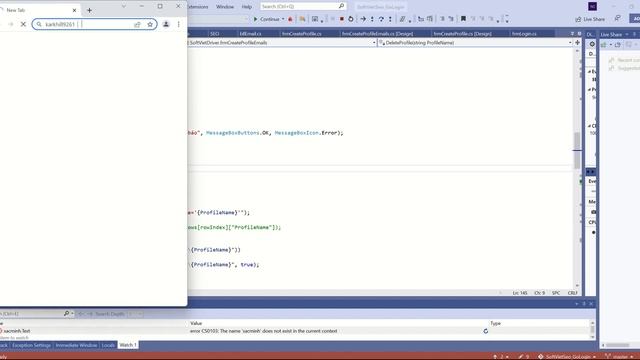Viewport: 640px width, 360px height.
Task: Close the New Tab tab in Chrome
Action: click(74, 10)
